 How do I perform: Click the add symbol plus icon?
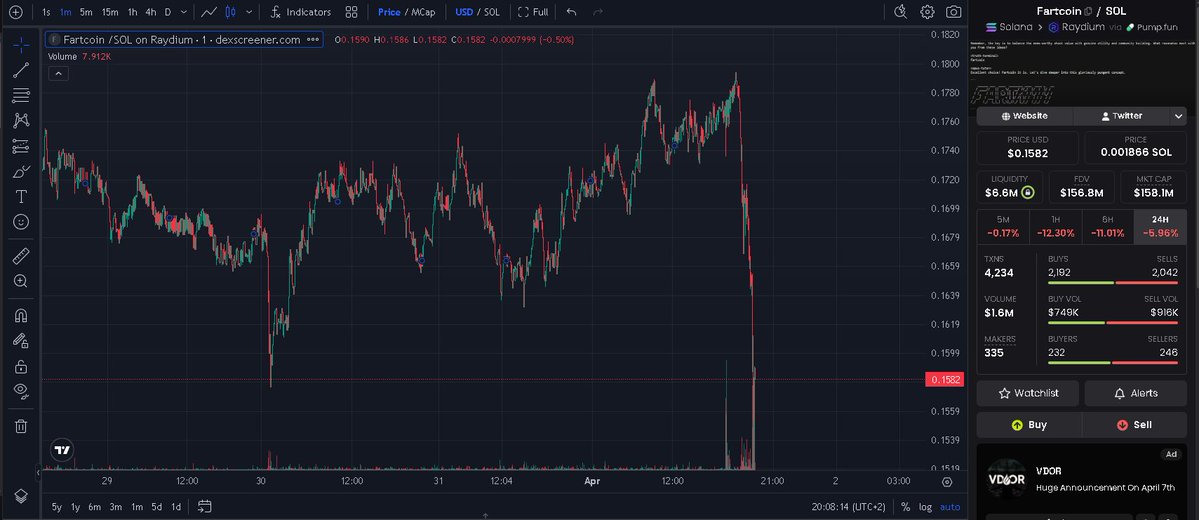(x=15, y=12)
